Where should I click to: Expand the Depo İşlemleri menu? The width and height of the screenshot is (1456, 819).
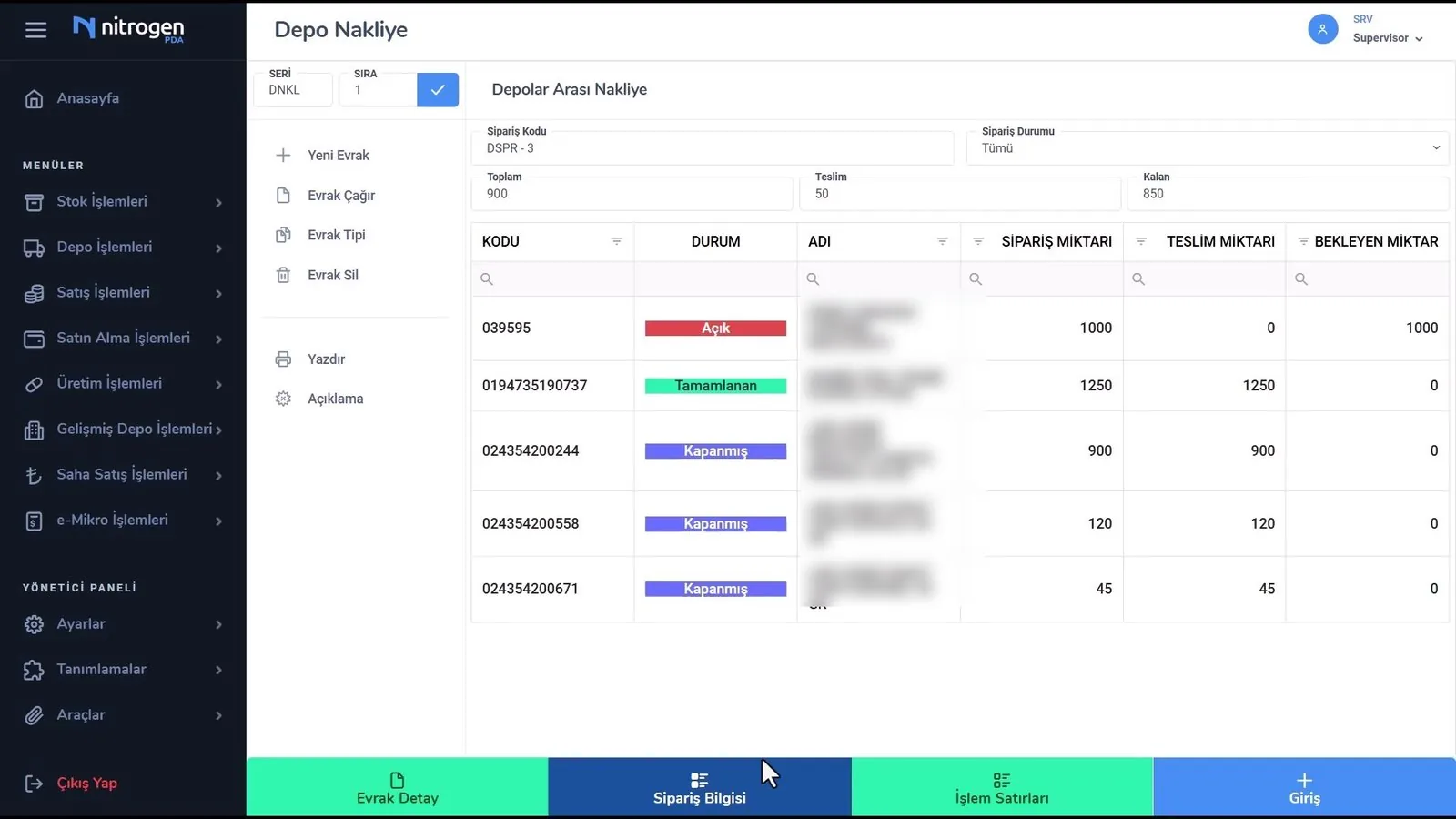pos(123,248)
